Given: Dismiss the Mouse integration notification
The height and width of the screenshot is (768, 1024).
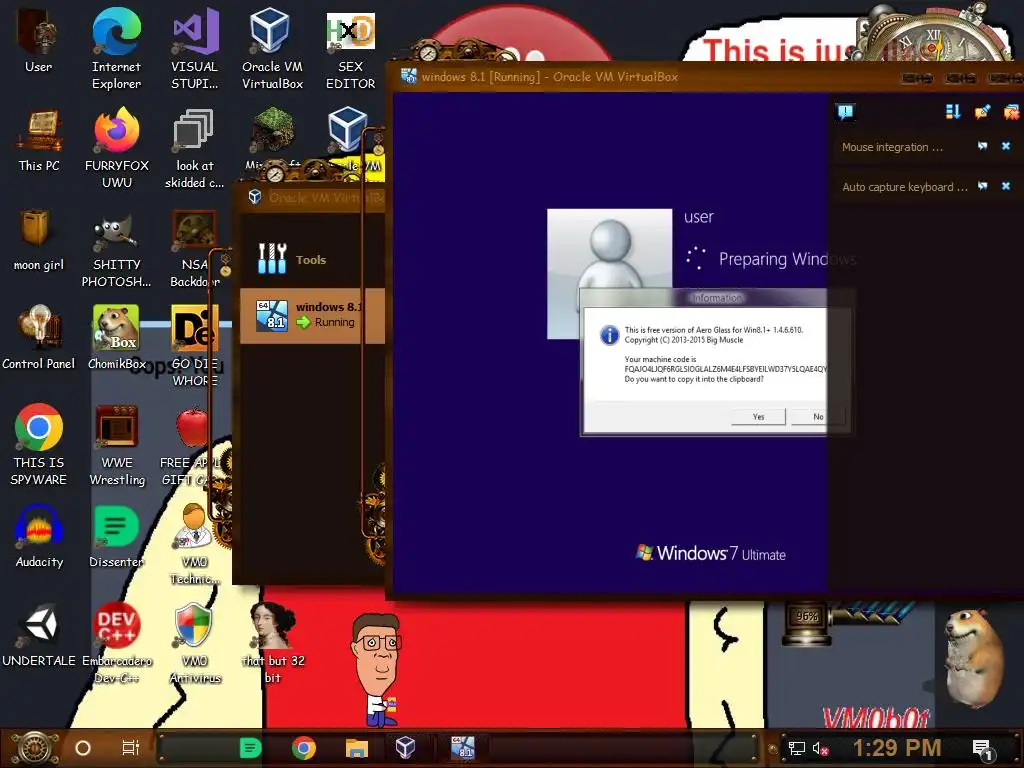Looking at the screenshot, I should [1006, 146].
